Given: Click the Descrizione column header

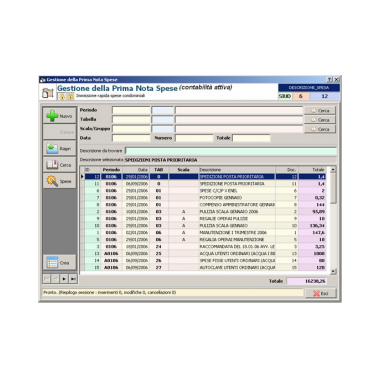Looking at the screenshot, I should [x=237, y=170].
